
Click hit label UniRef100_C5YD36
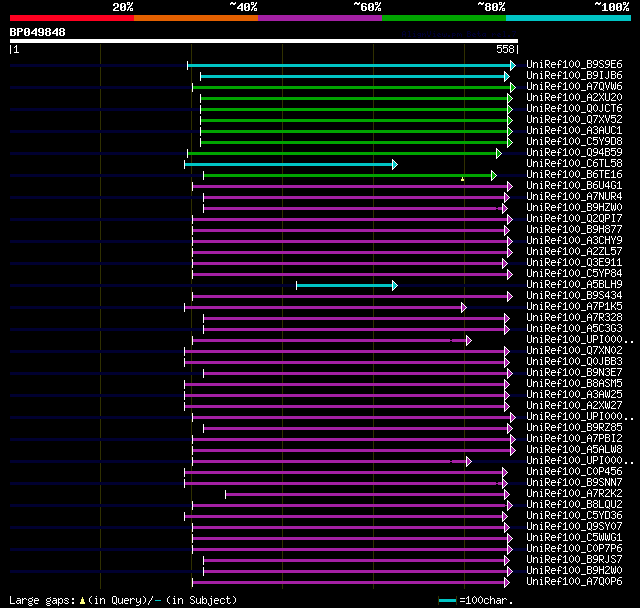574,516
